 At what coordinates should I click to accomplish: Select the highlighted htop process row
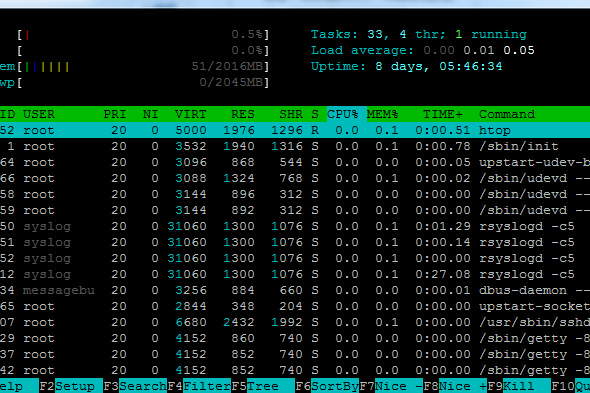pyautogui.click(x=295, y=130)
